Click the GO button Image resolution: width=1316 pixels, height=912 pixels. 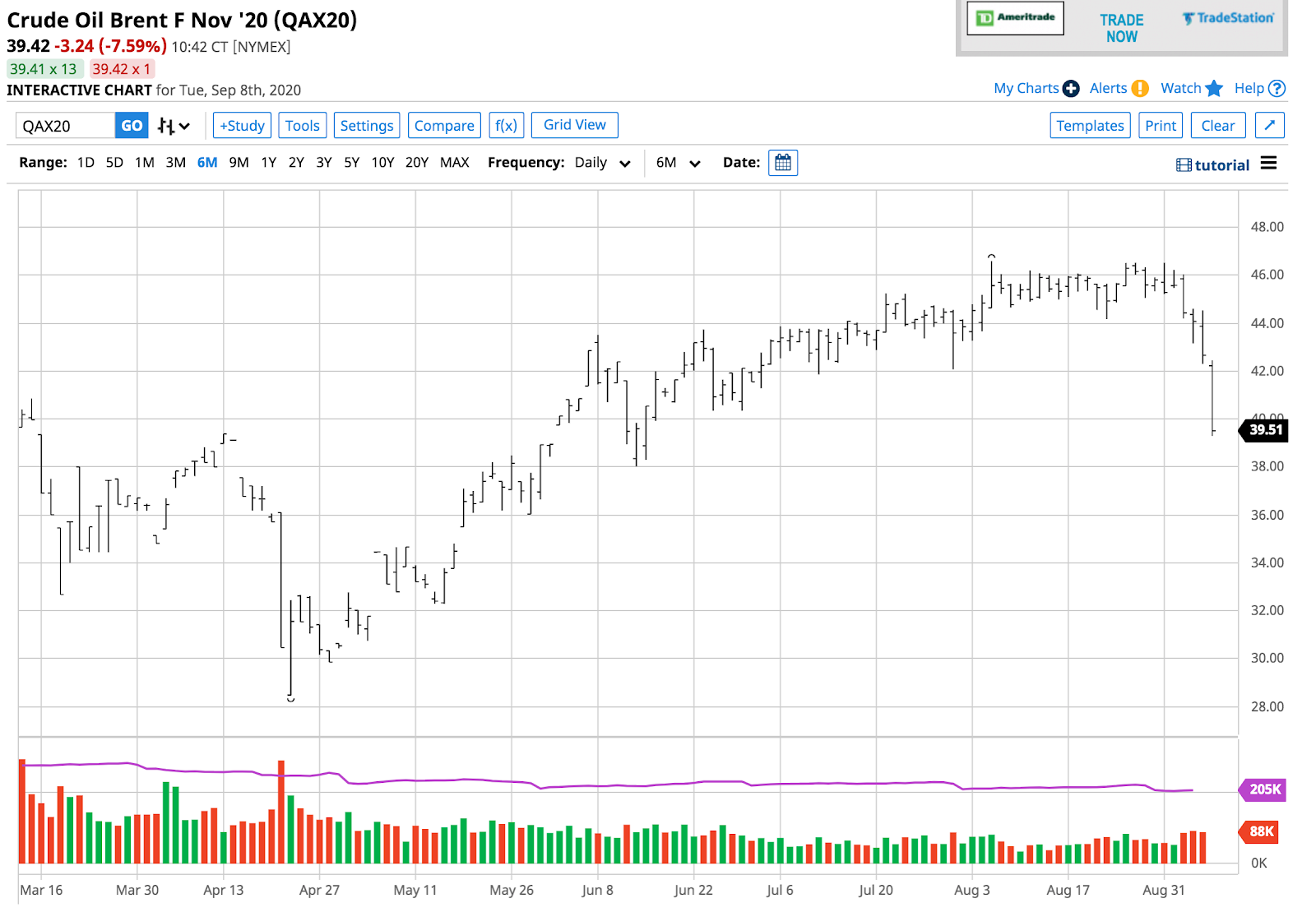click(x=132, y=126)
